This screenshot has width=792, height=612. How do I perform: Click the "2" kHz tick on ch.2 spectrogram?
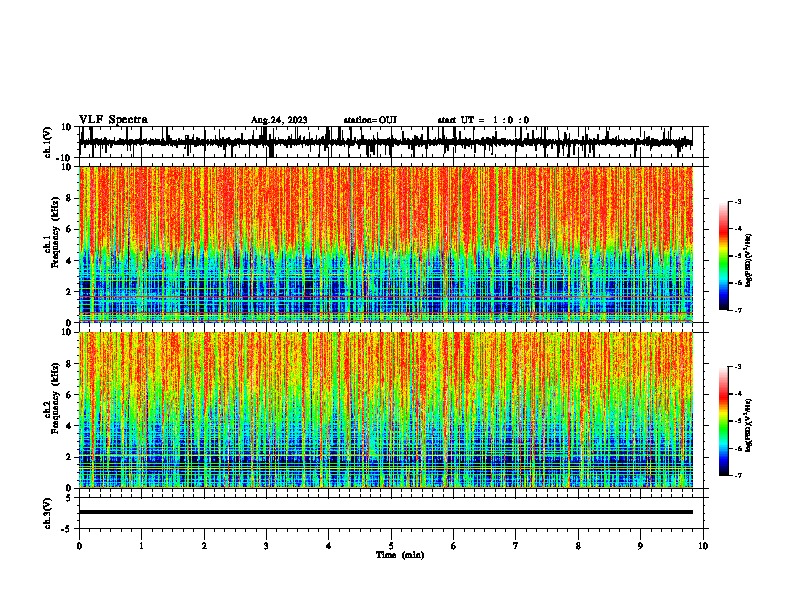pos(69,457)
